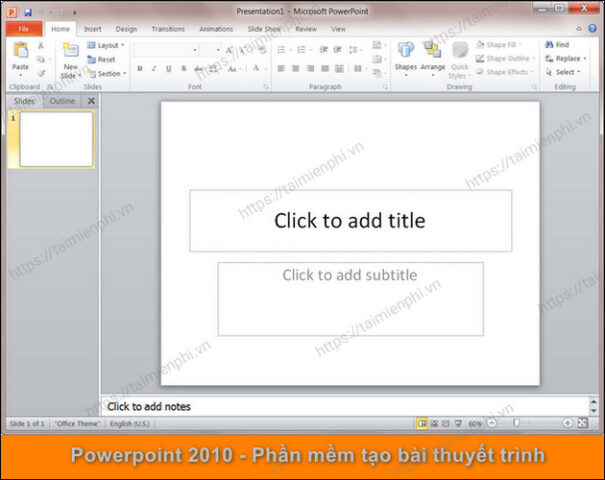Switch to the Animations tab
Viewport: 605px width, 480px height.
coord(216,29)
